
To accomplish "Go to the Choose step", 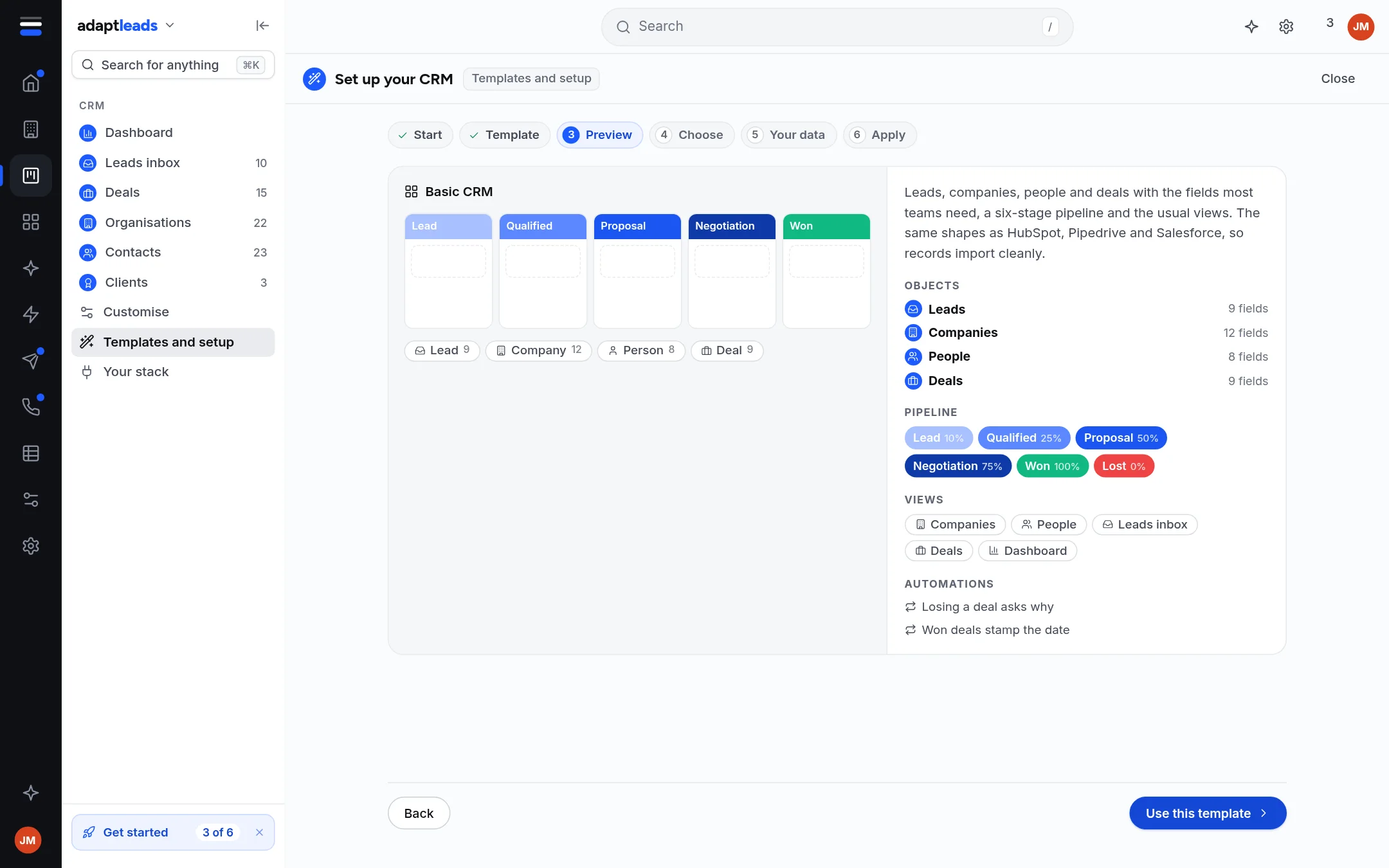I will [x=691, y=135].
